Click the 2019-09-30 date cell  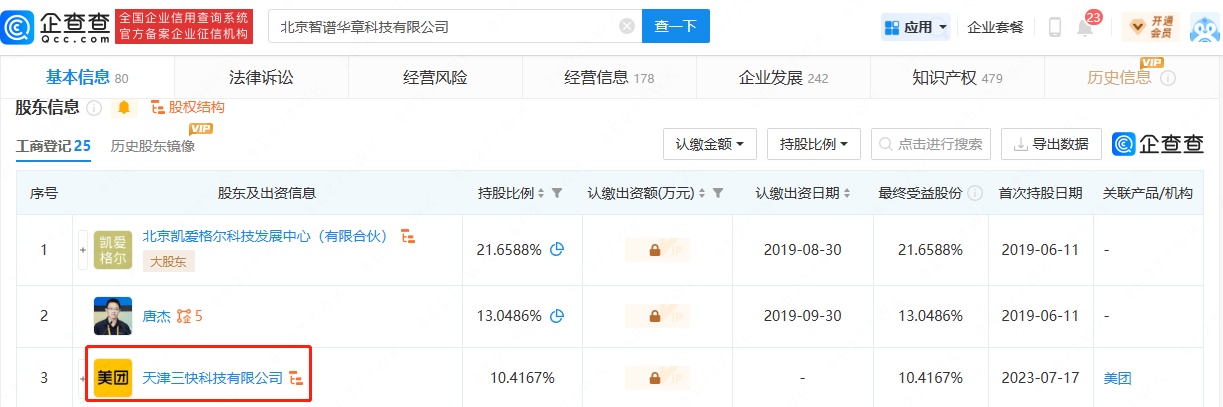coord(804,315)
